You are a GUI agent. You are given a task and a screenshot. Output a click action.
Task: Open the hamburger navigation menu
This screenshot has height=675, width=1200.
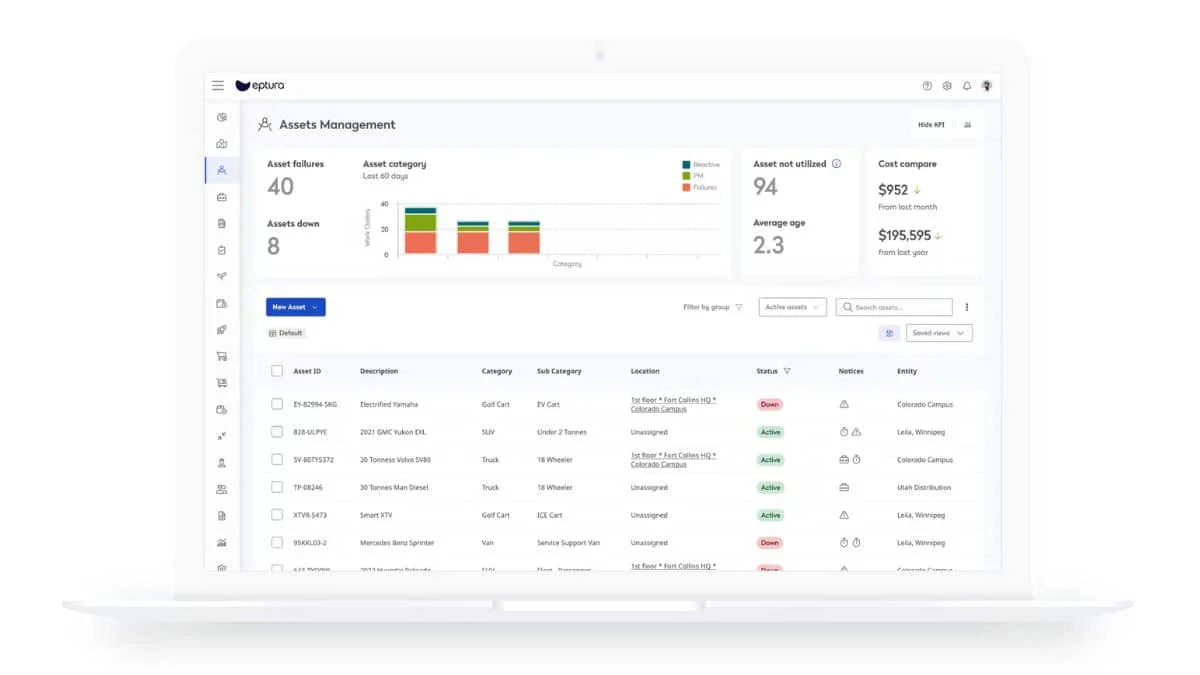tap(218, 86)
